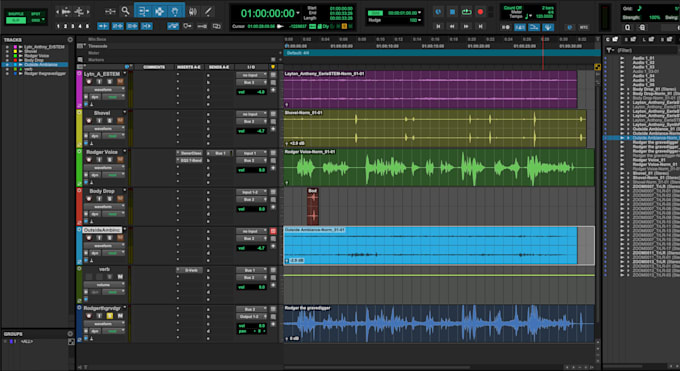Image resolution: width=680 pixels, height=371 pixels.
Task: Click the Stop transport button
Action: click(x=452, y=12)
